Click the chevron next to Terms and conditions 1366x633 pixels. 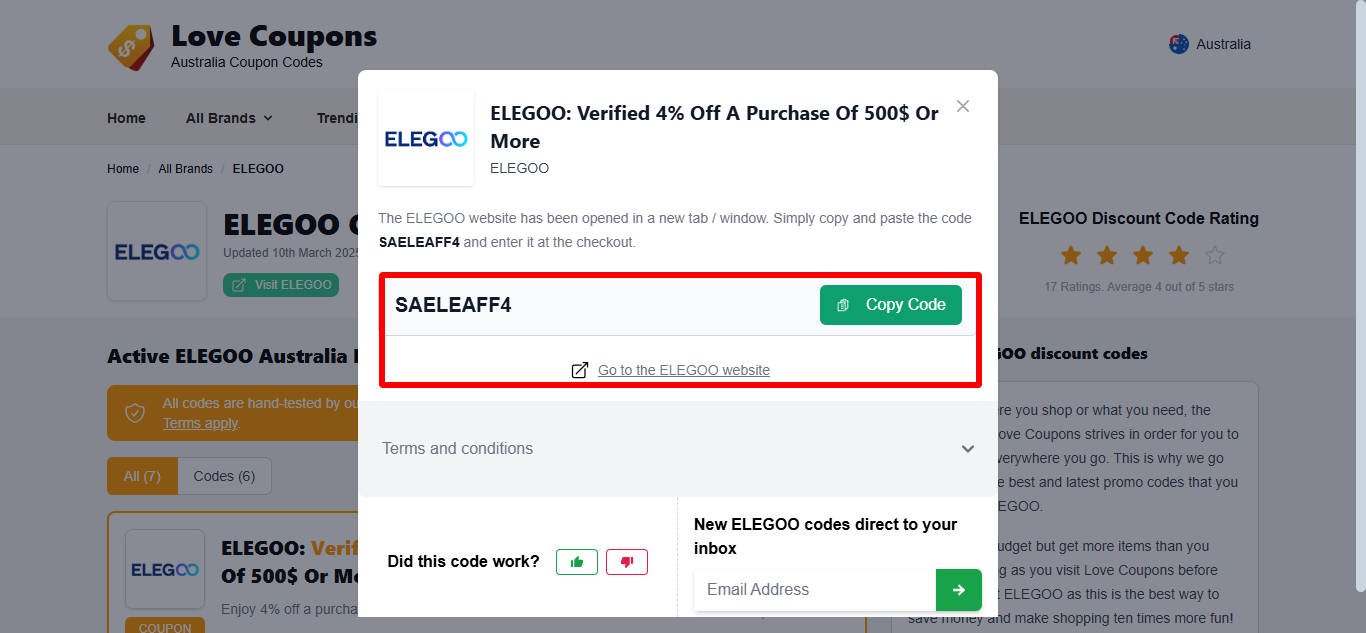point(967,449)
